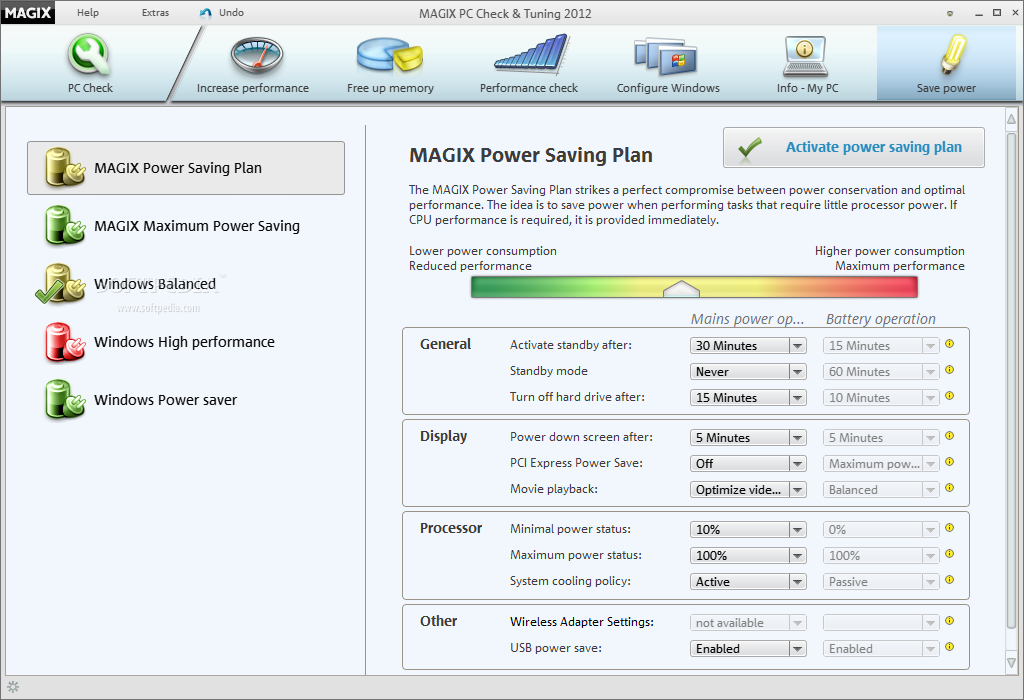The height and width of the screenshot is (700, 1024).
Task: Open Minimal power status mains dropdown
Action: click(748, 530)
